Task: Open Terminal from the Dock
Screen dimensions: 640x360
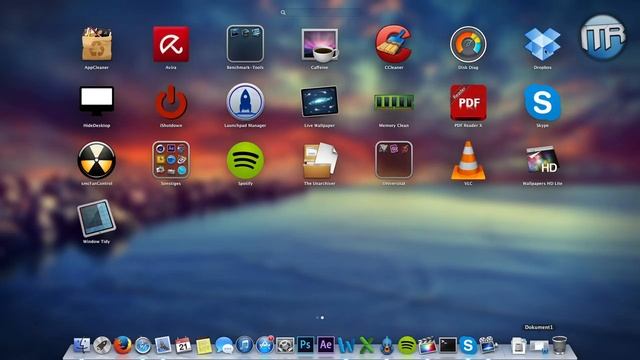Action: pos(448,345)
